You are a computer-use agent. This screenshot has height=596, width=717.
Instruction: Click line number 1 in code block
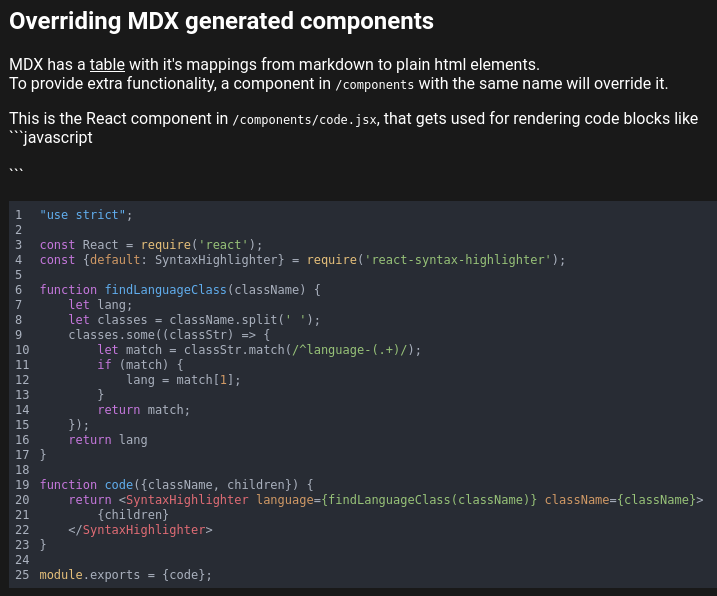pyautogui.click(x=19, y=215)
